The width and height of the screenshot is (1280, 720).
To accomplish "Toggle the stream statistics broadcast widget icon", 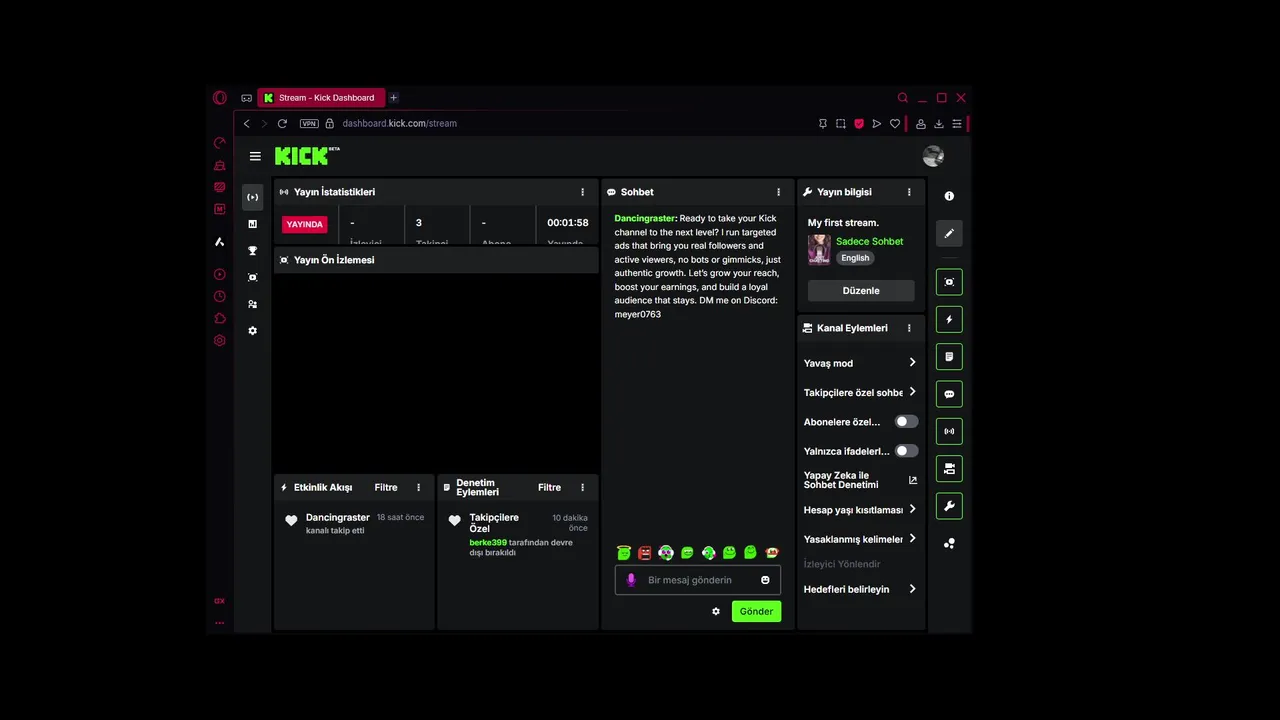I will coord(949,431).
